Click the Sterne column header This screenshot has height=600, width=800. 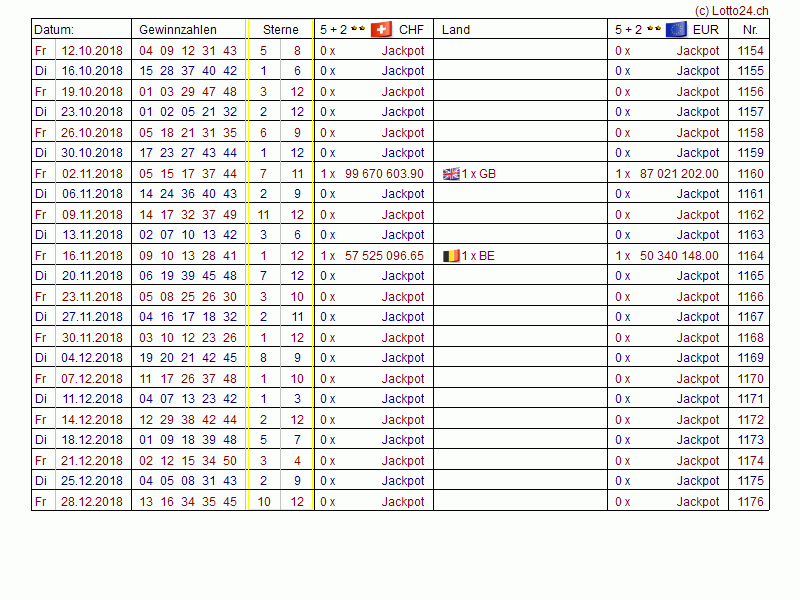(281, 30)
